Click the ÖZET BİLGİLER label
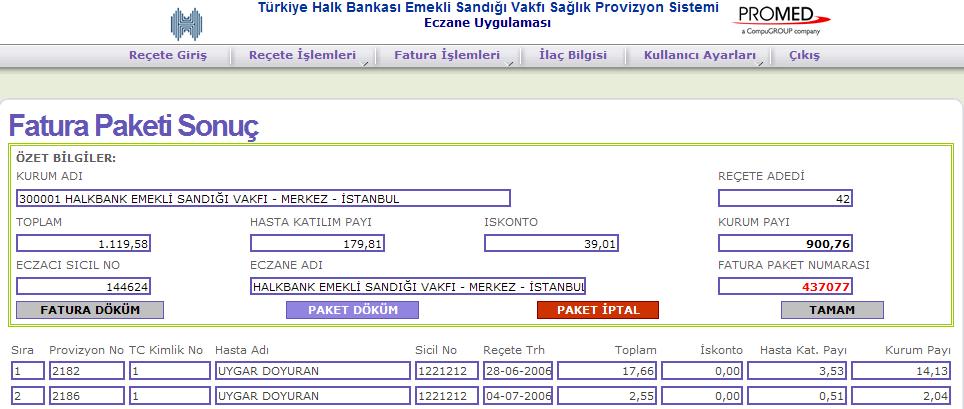Screen dimensions: 964x409 tap(66, 158)
